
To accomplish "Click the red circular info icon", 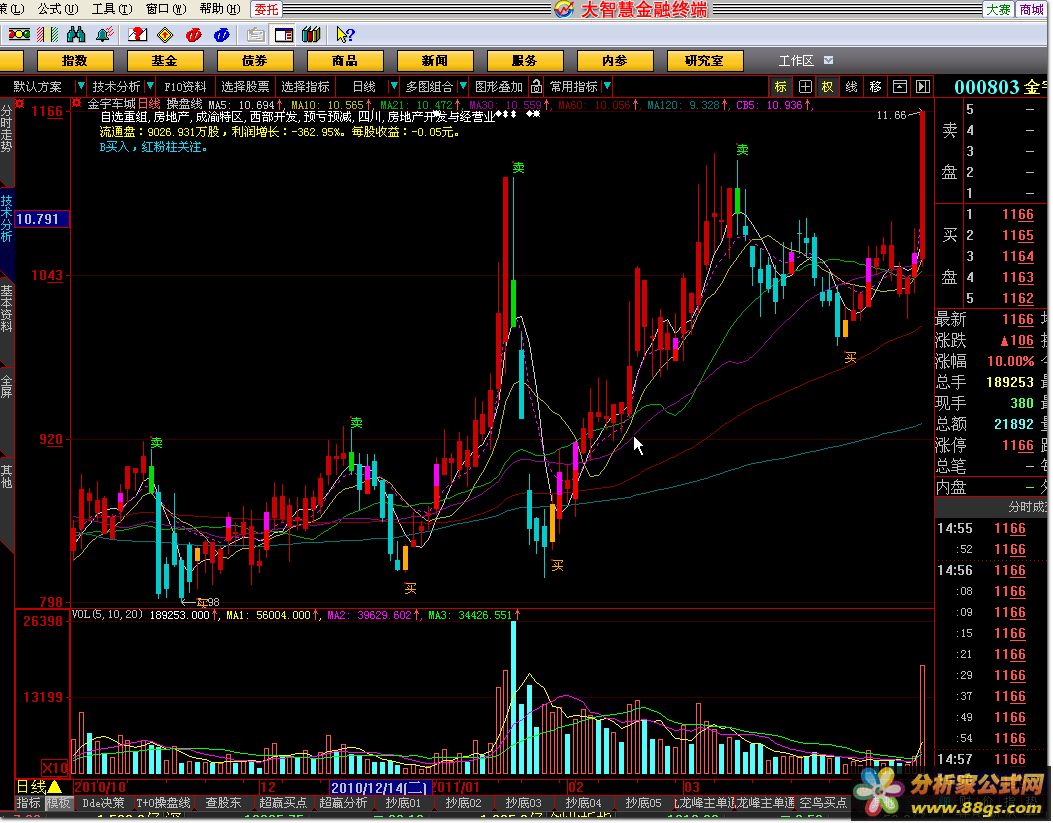I will click(193, 34).
